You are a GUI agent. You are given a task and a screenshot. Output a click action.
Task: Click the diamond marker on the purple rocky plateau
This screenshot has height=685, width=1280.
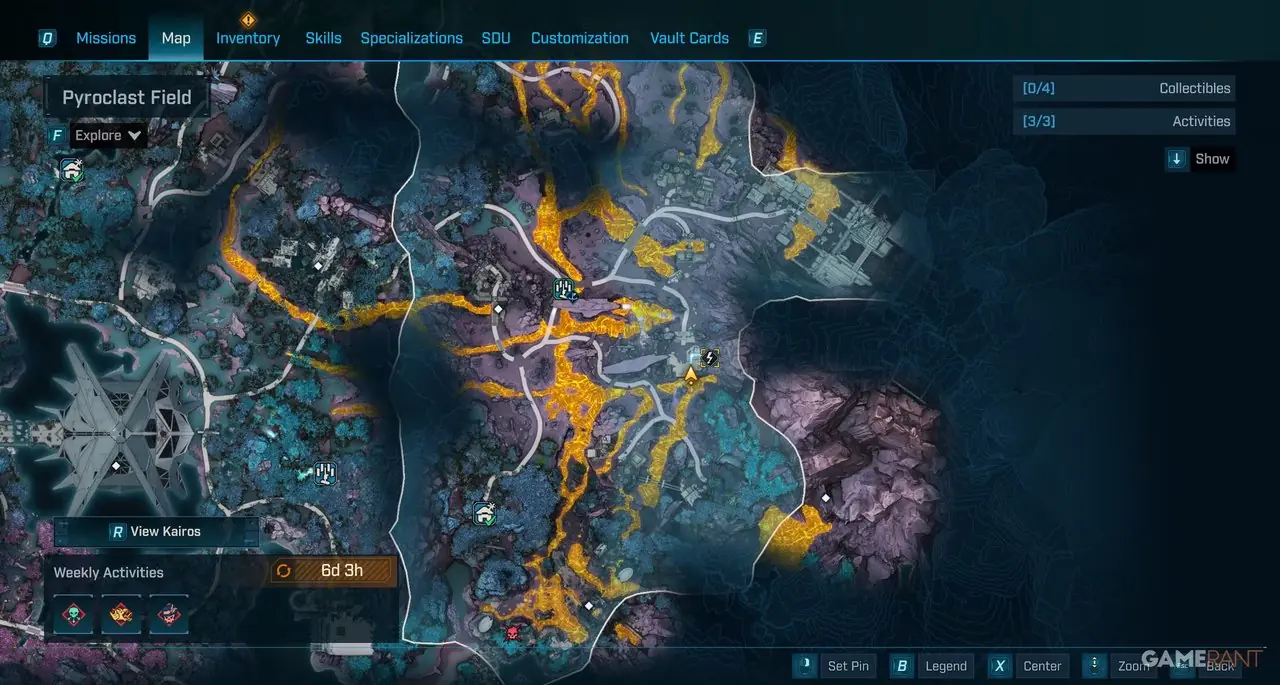tap(826, 497)
